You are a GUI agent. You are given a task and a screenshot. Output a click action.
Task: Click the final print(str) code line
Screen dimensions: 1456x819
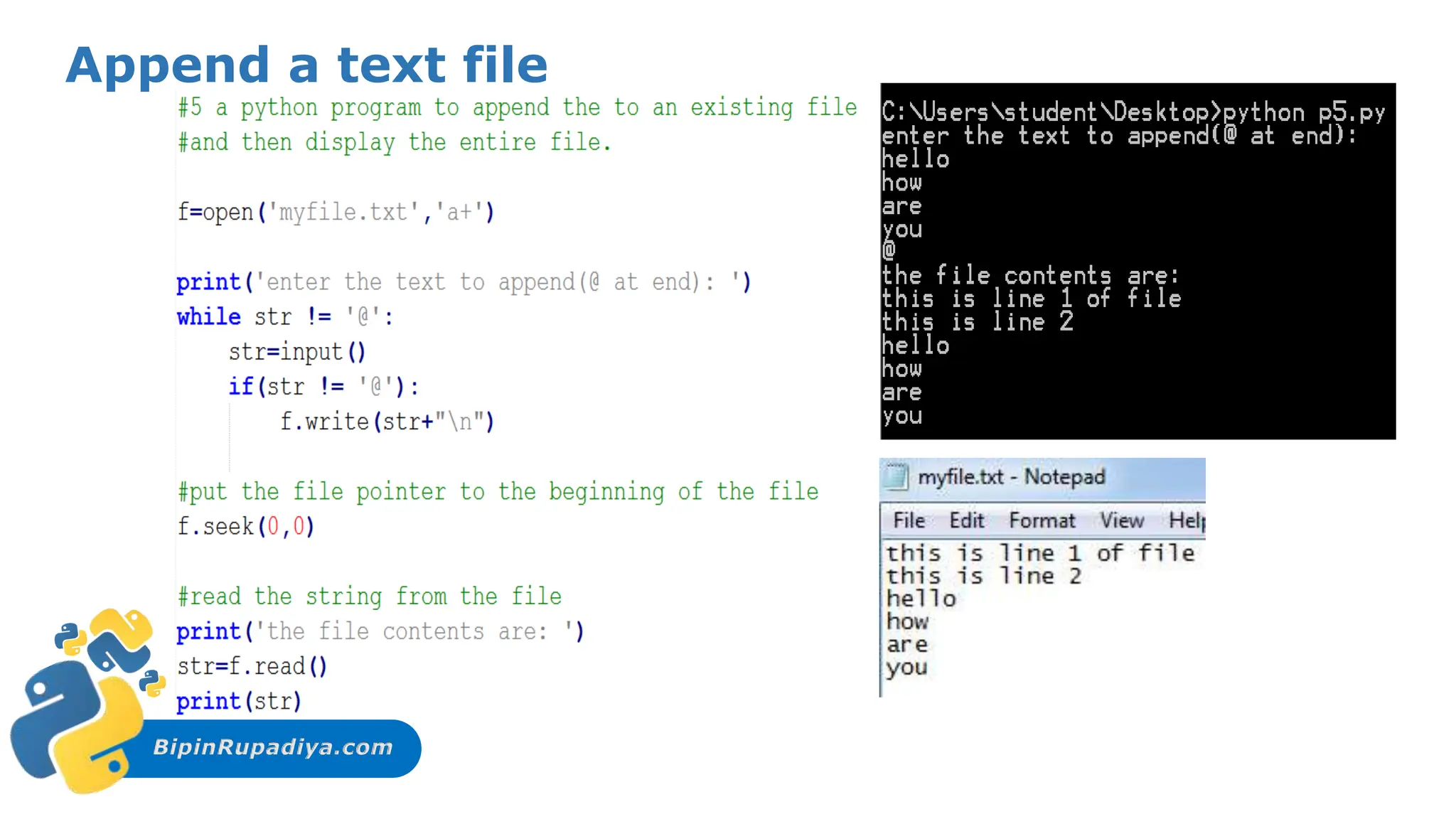[x=240, y=701]
